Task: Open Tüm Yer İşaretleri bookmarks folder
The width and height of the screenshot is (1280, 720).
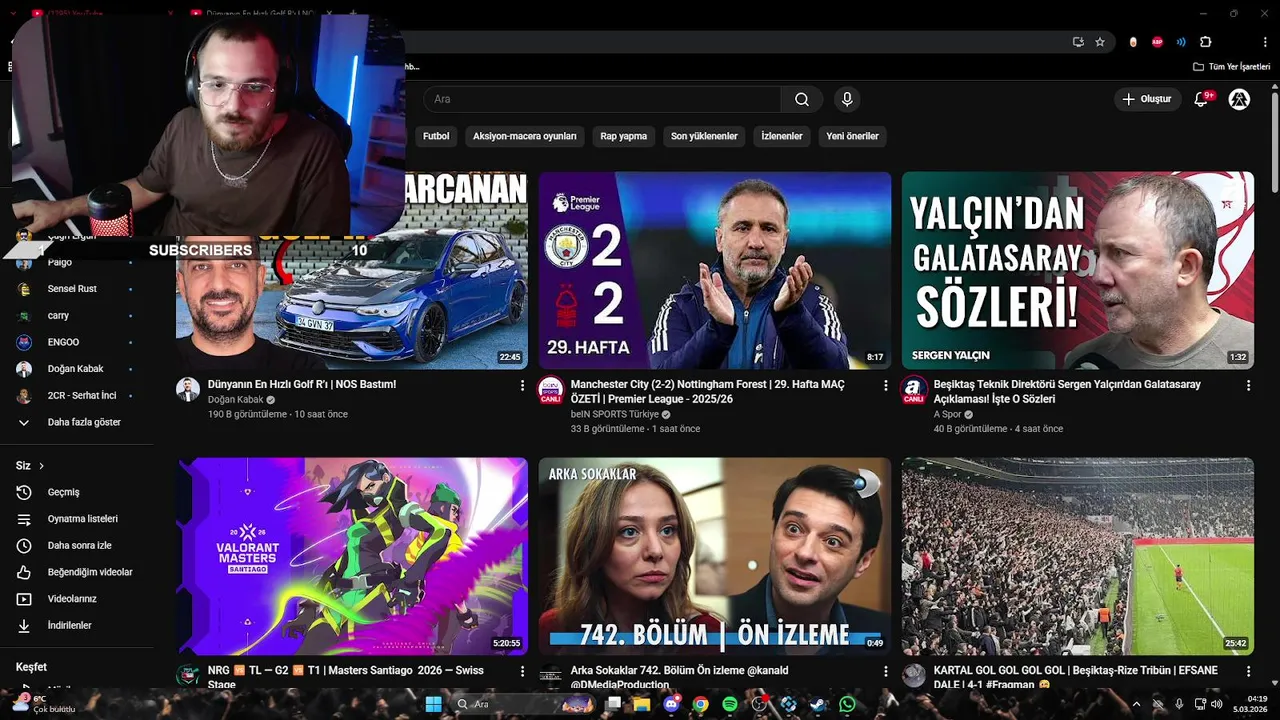Action: coord(1231,67)
